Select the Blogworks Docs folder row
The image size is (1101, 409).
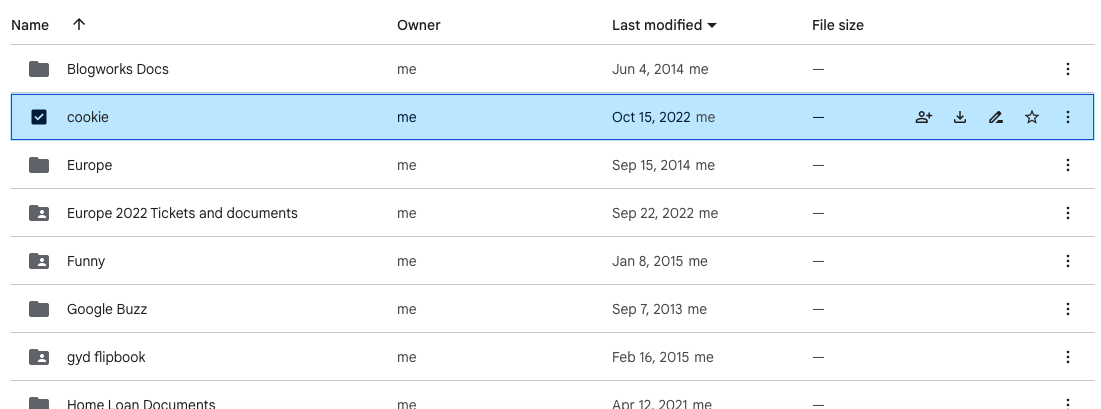pos(552,69)
